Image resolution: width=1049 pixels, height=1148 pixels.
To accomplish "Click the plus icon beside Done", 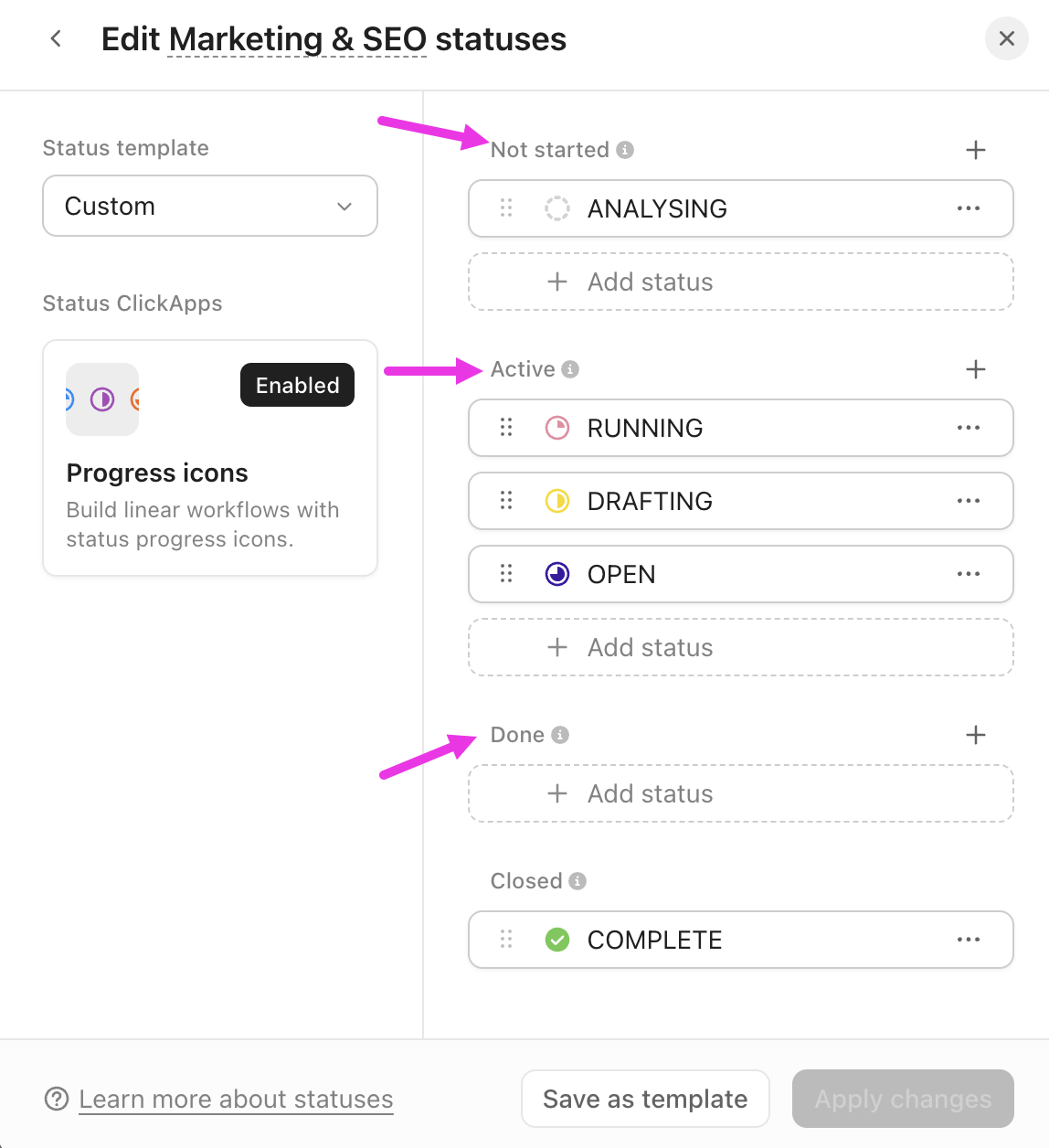I will pos(976,734).
